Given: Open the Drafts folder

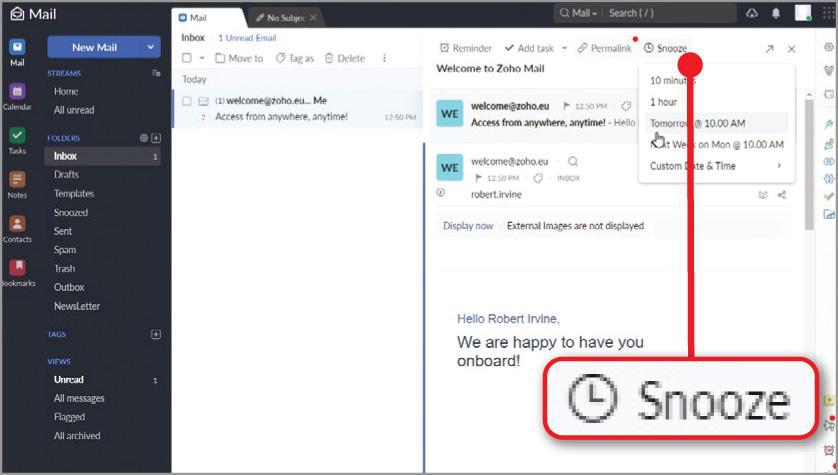Looking at the screenshot, I should (x=66, y=175).
